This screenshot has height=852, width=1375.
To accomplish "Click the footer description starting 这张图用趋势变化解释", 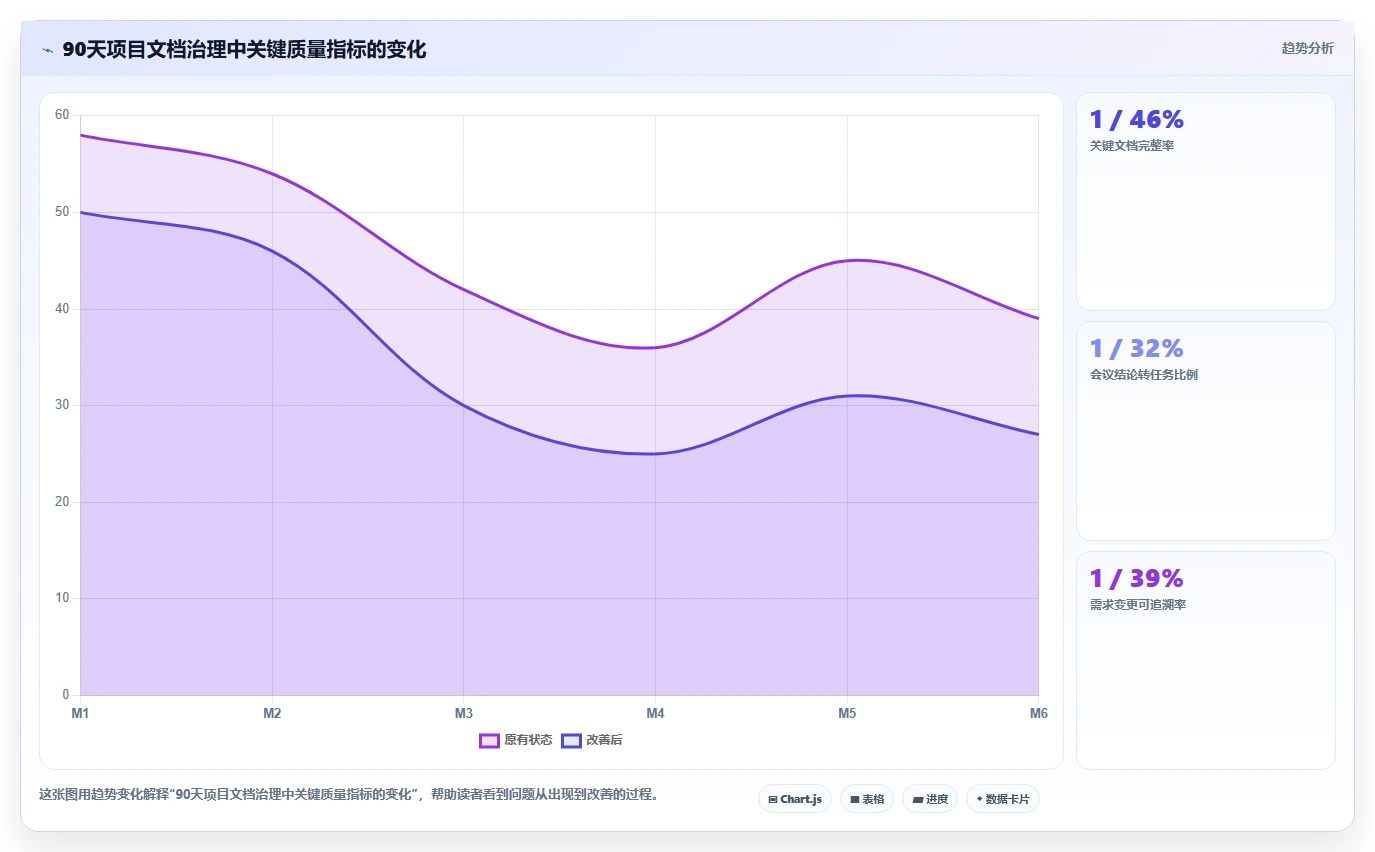I will pyautogui.click(x=348, y=795).
